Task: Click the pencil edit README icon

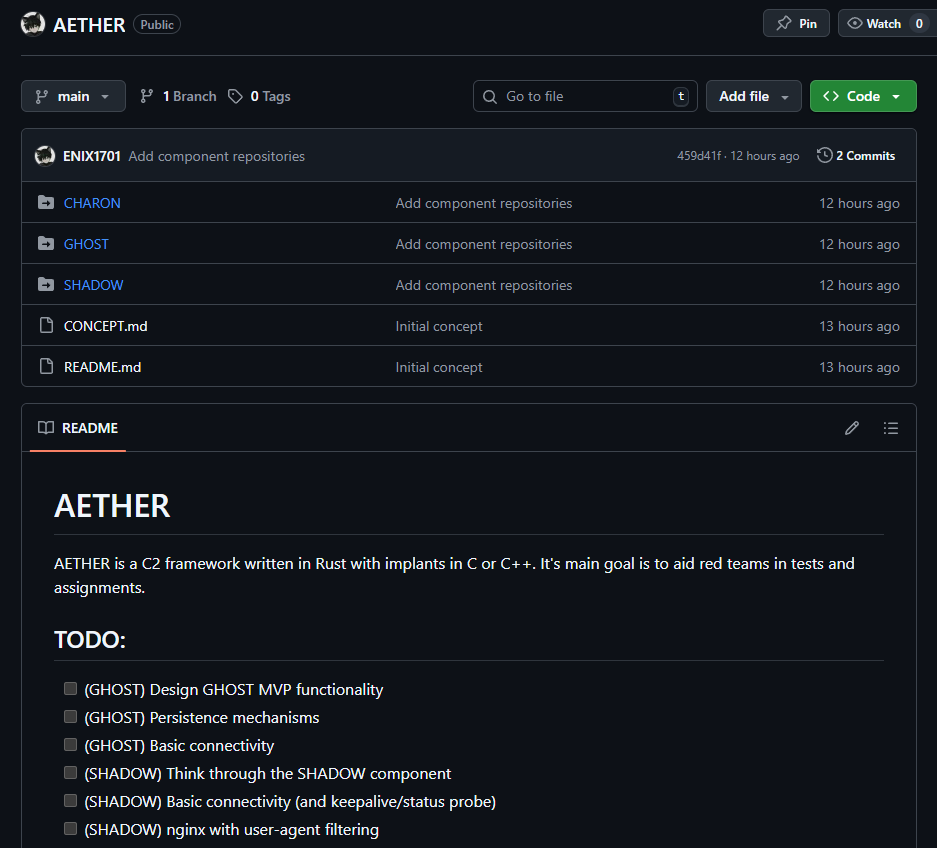Action: pos(852,428)
